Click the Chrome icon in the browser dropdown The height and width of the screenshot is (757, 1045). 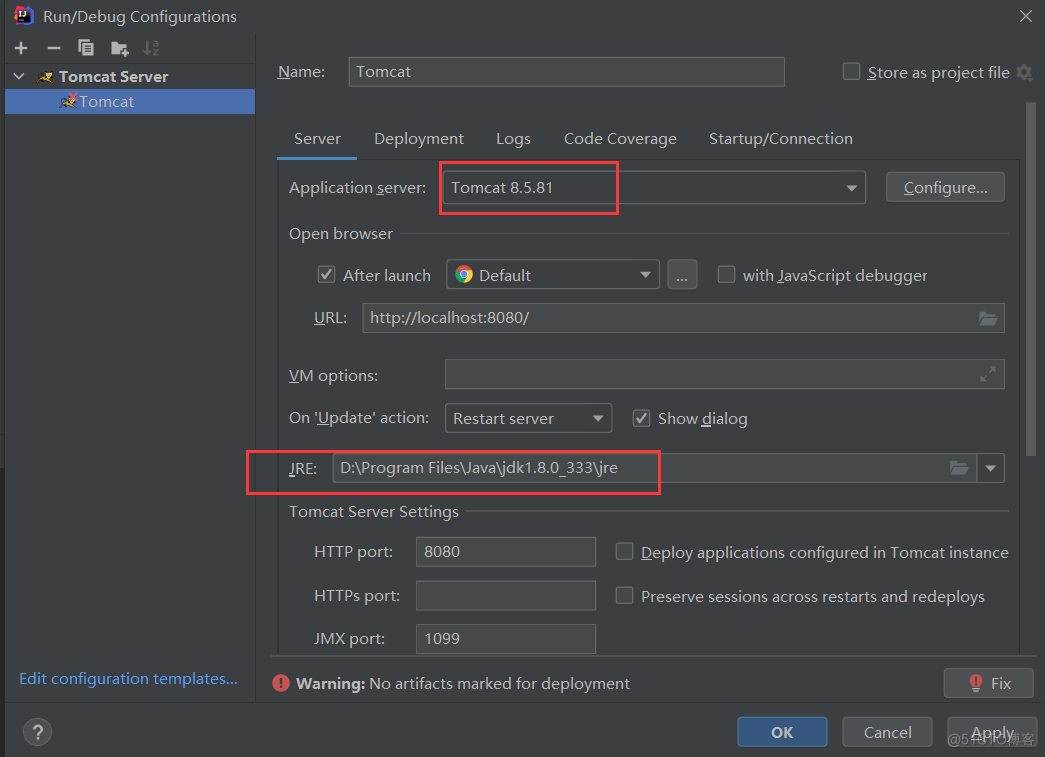pos(464,275)
